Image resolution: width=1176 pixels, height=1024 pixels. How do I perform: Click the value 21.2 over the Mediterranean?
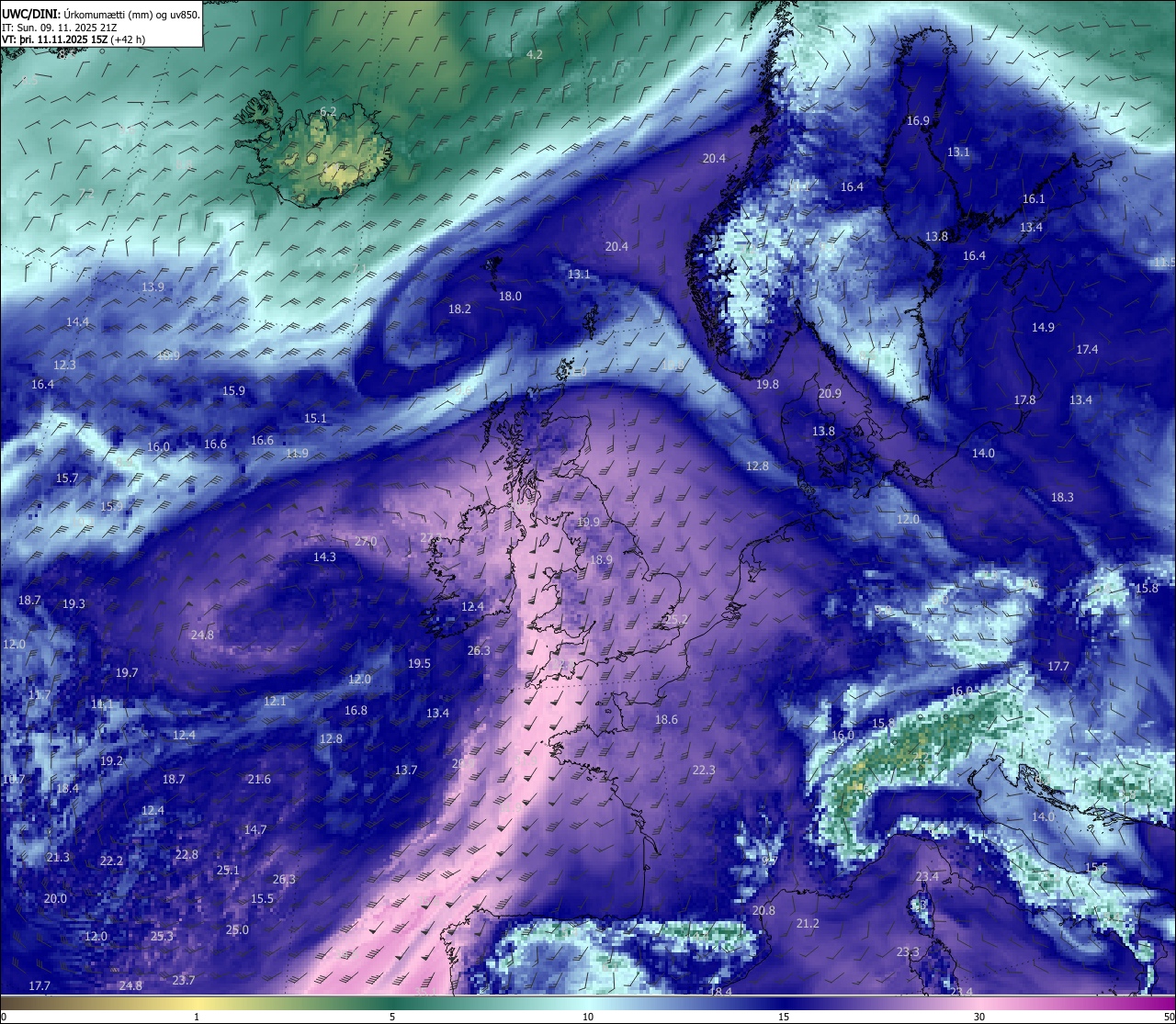tap(808, 923)
